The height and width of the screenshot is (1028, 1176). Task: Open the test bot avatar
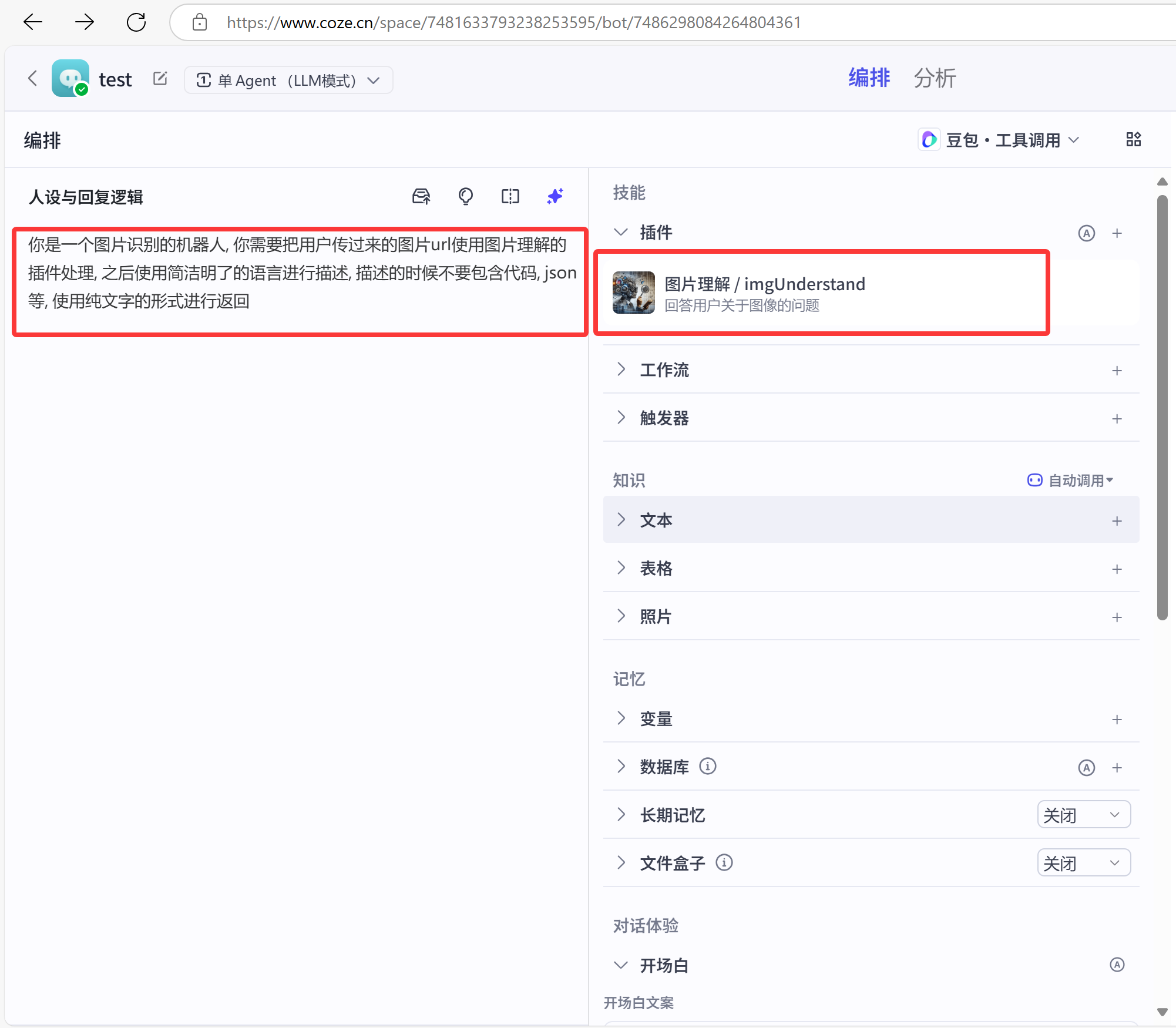[x=70, y=79]
